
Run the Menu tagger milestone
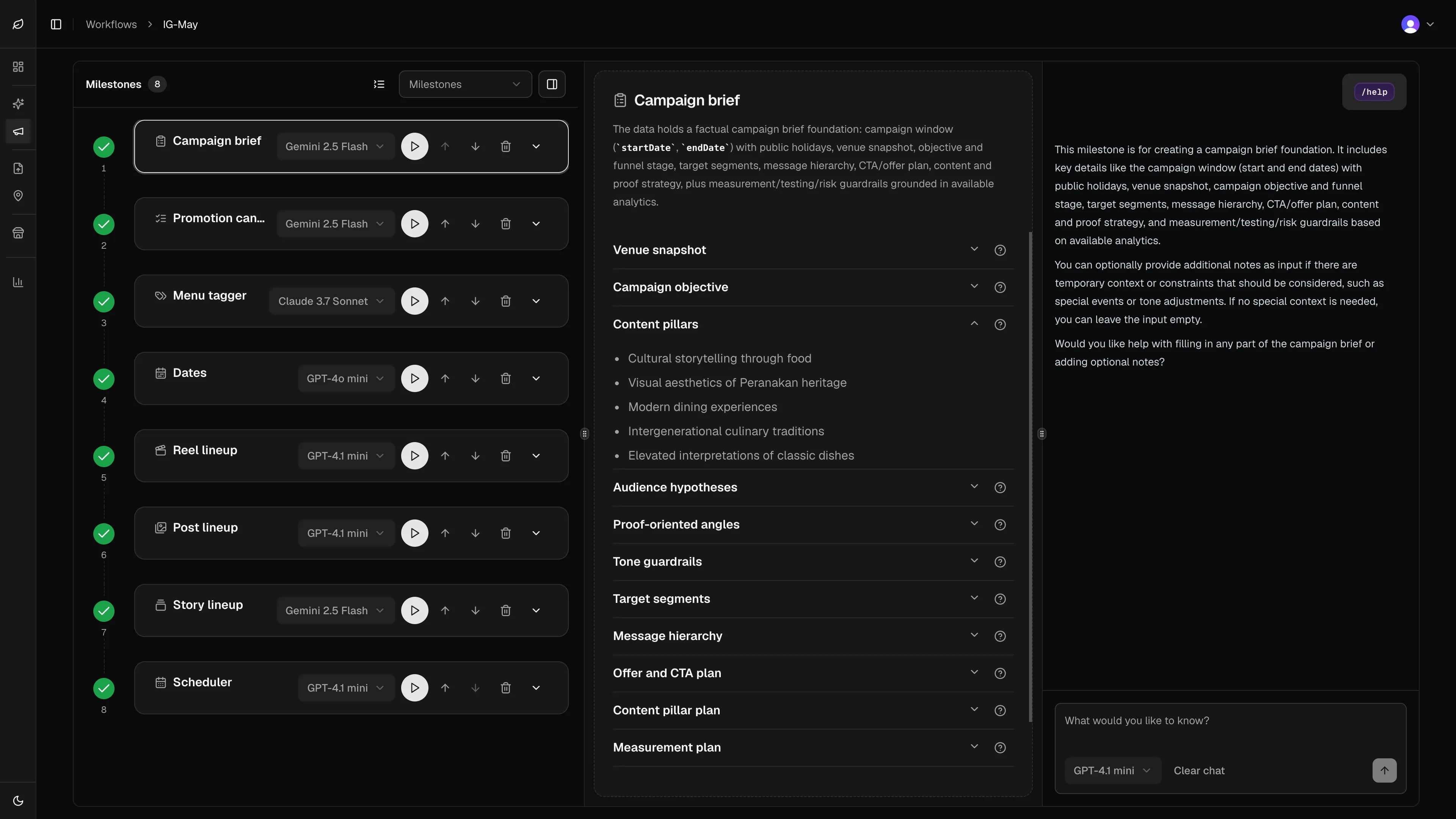(415, 301)
